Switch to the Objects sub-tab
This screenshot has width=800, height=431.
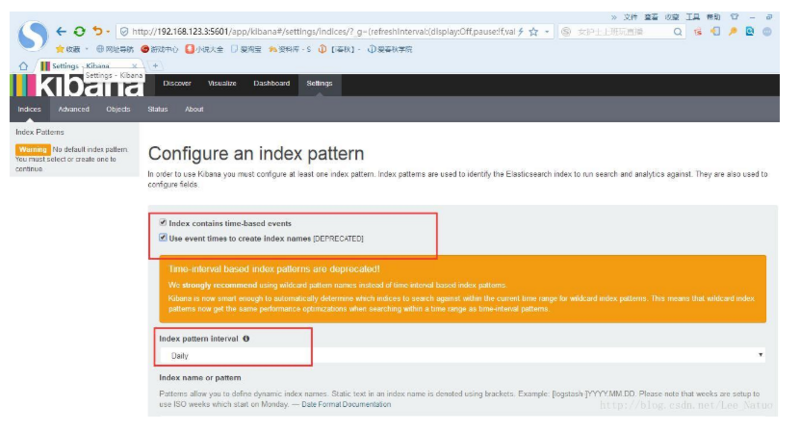click(x=118, y=109)
